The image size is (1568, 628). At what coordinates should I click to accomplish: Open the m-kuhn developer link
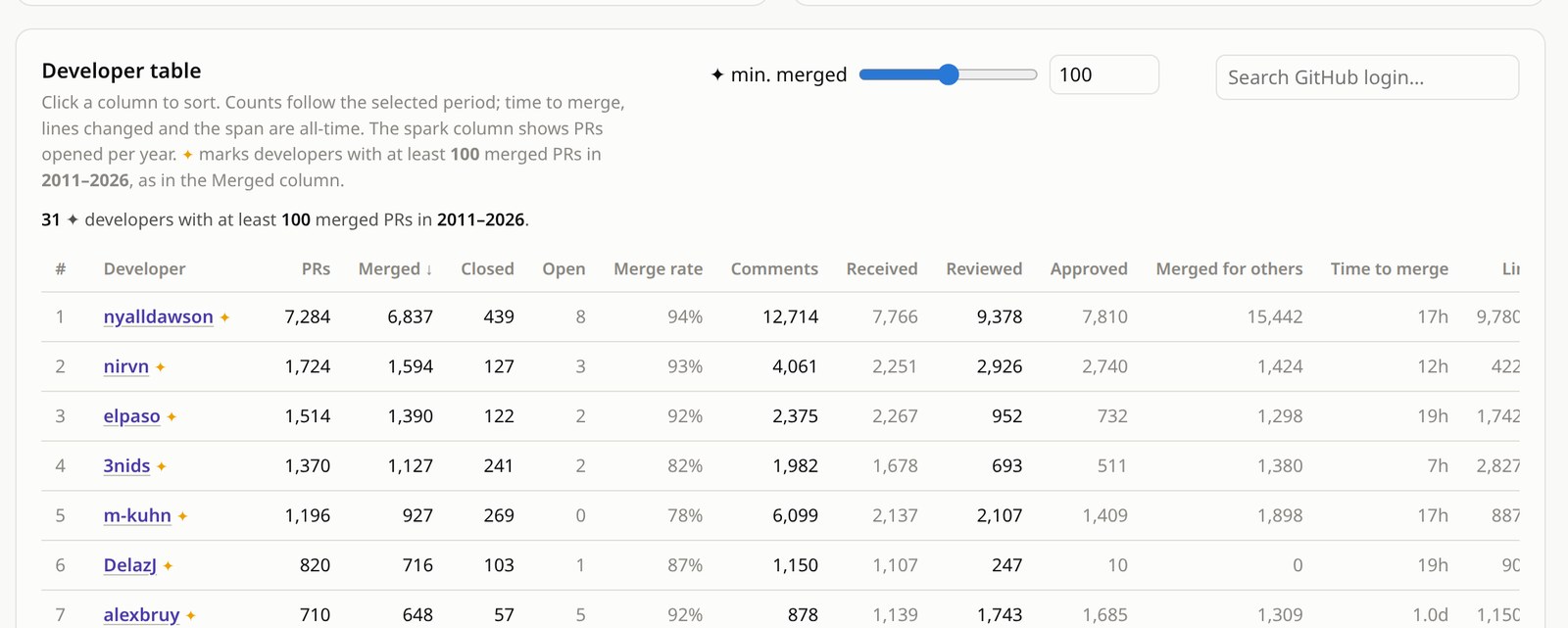137,515
